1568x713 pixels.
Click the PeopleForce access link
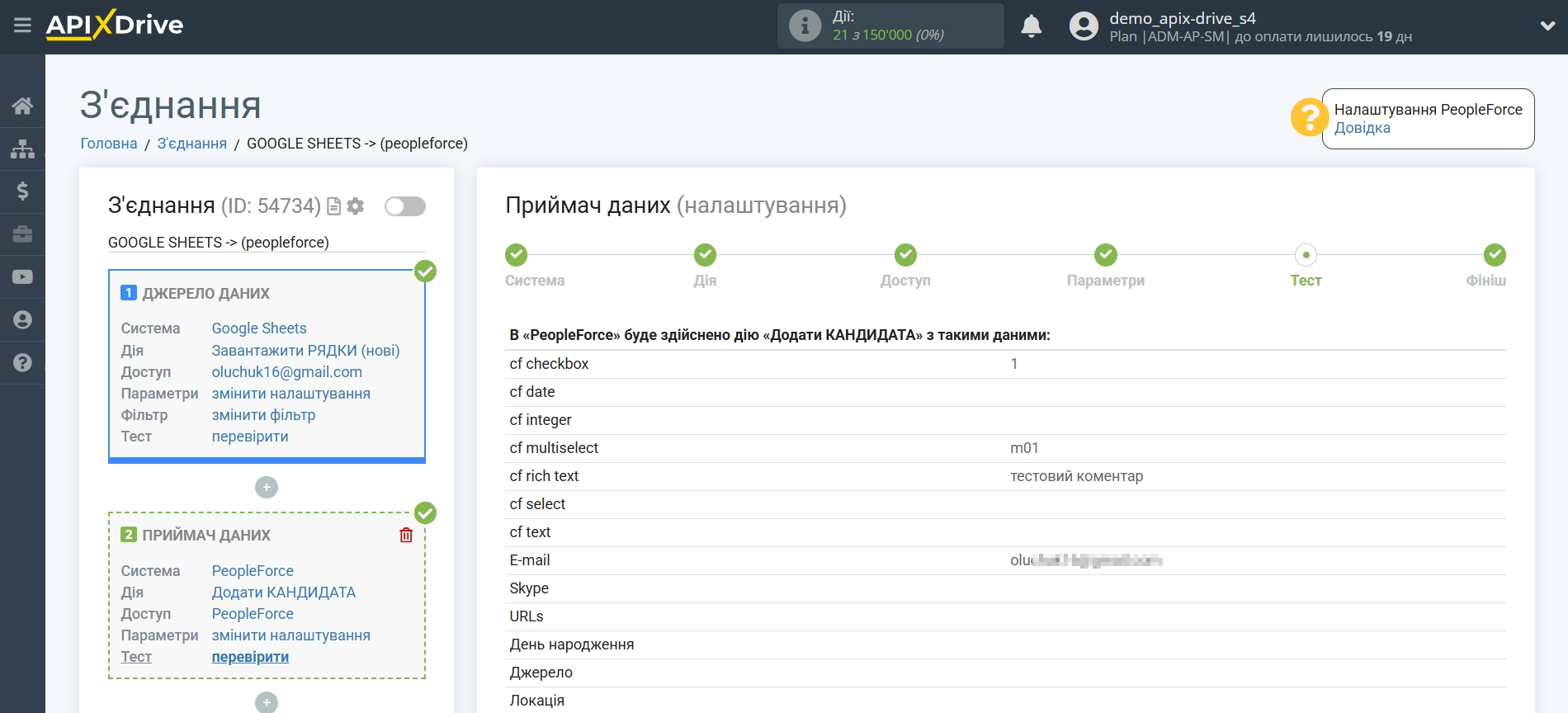tap(253, 614)
